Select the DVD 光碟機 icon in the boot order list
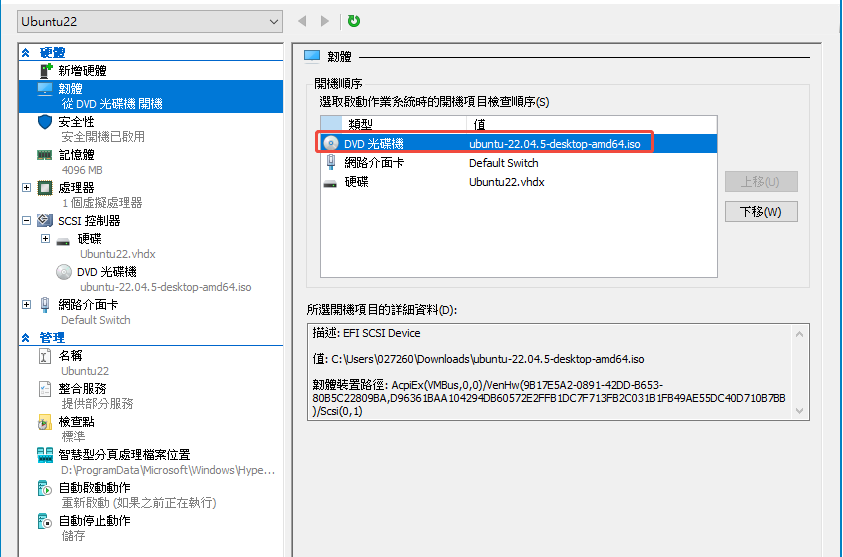Viewport: 843px width, 557px height. coord(331,144)
